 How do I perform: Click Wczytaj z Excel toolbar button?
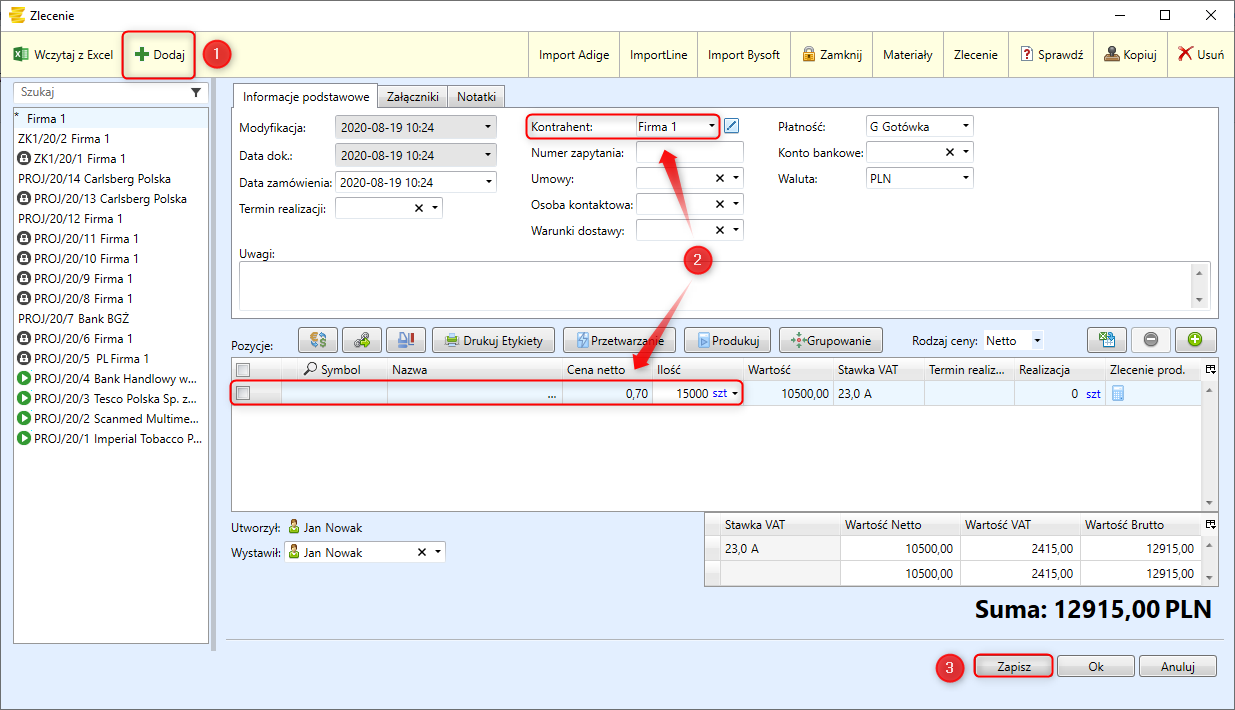(63, 55)
